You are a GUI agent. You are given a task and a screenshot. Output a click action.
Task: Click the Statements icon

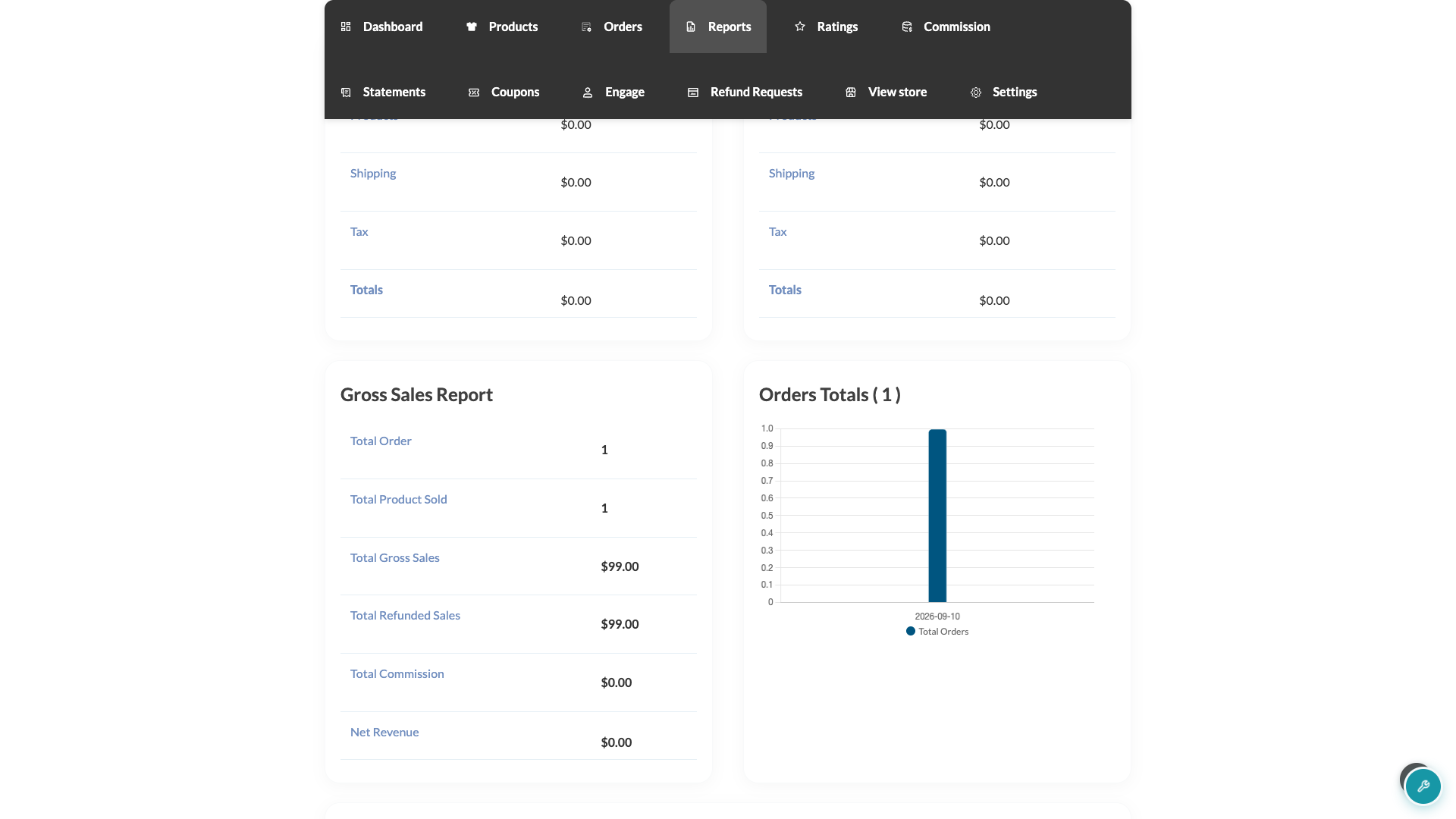(x=346, y=92)
